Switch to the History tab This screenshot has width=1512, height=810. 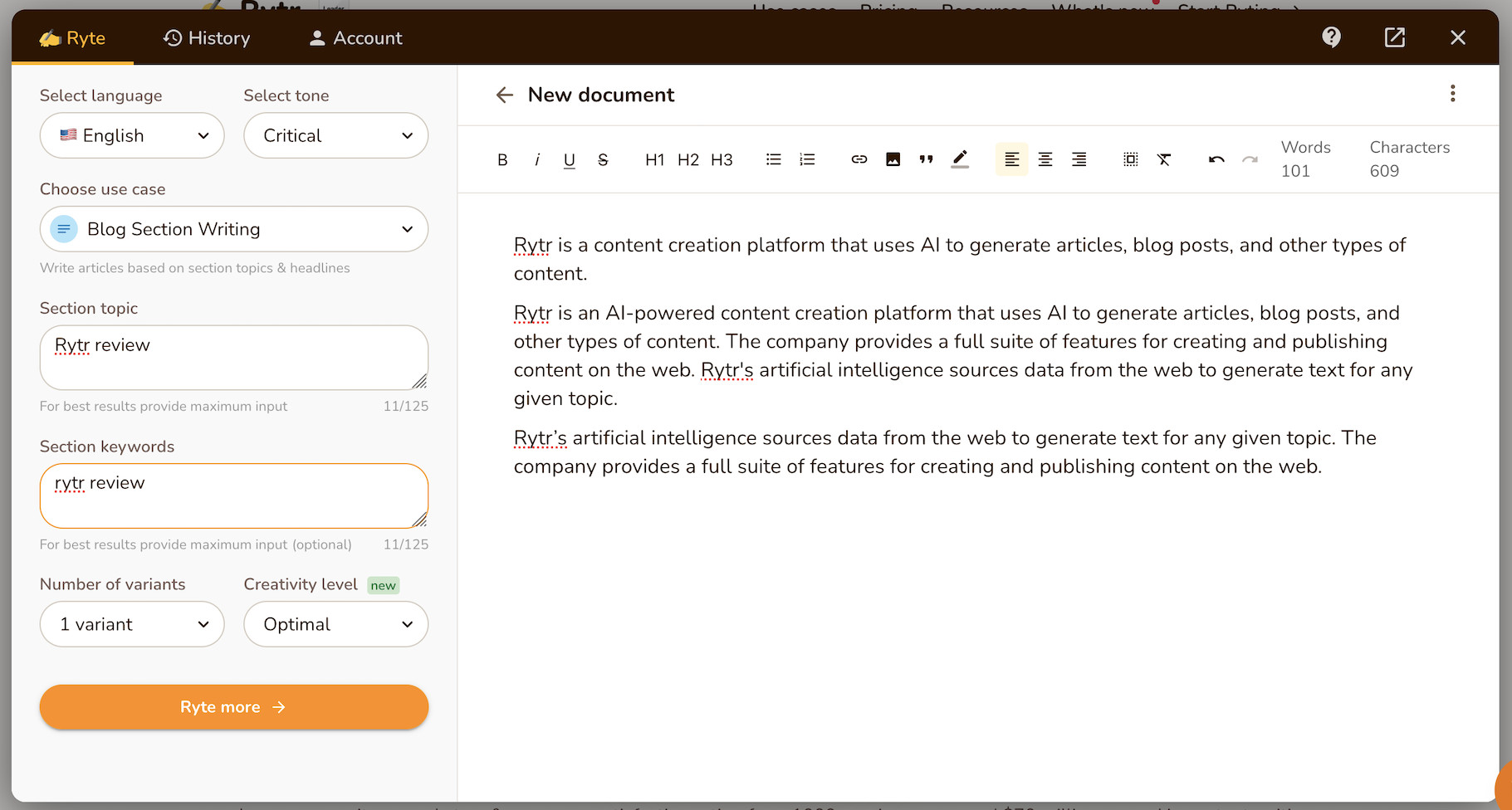[207, 38]
